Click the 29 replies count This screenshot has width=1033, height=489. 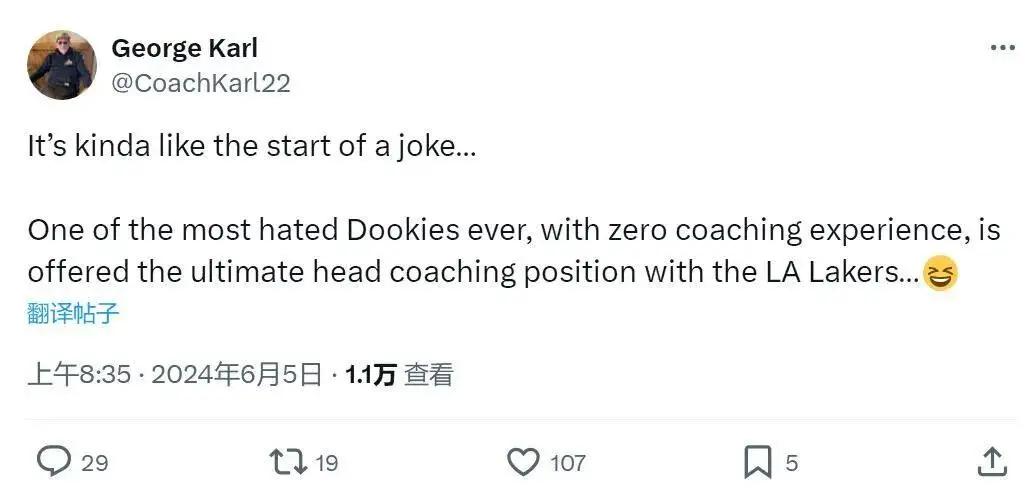(x=94, y=463)
